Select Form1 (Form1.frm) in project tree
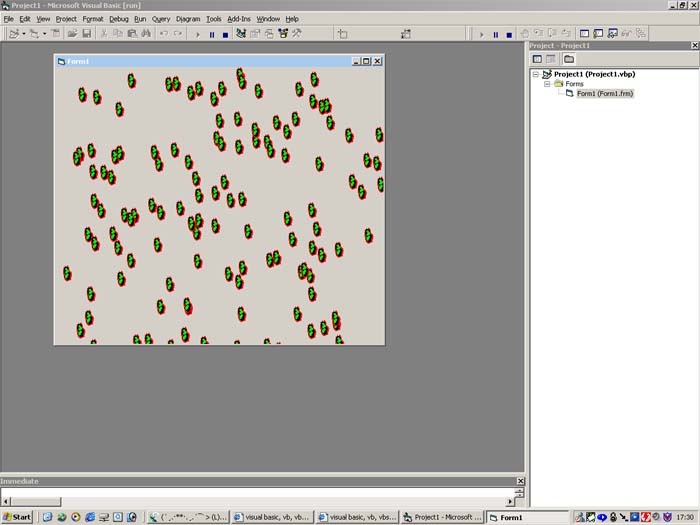 tap(604, 94)
